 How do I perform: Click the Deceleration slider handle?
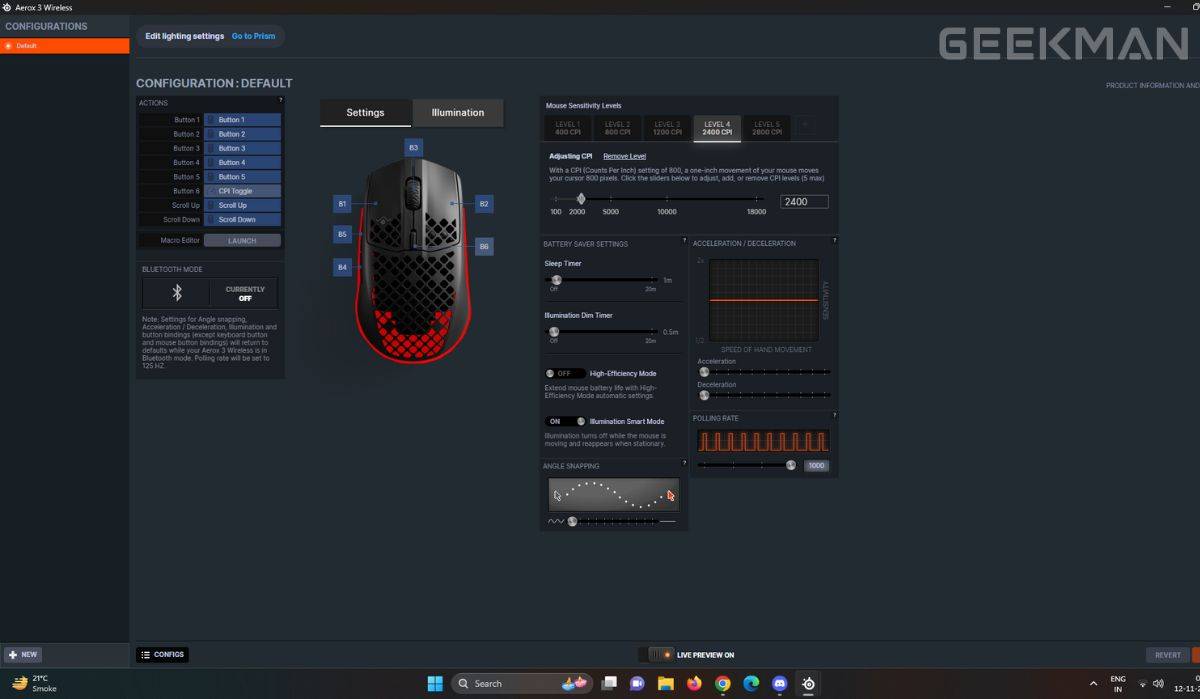(704, 395)
